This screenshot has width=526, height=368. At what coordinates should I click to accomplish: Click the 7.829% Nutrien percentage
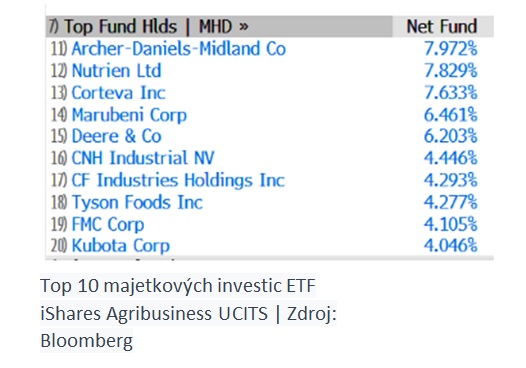tap(450, 71)
